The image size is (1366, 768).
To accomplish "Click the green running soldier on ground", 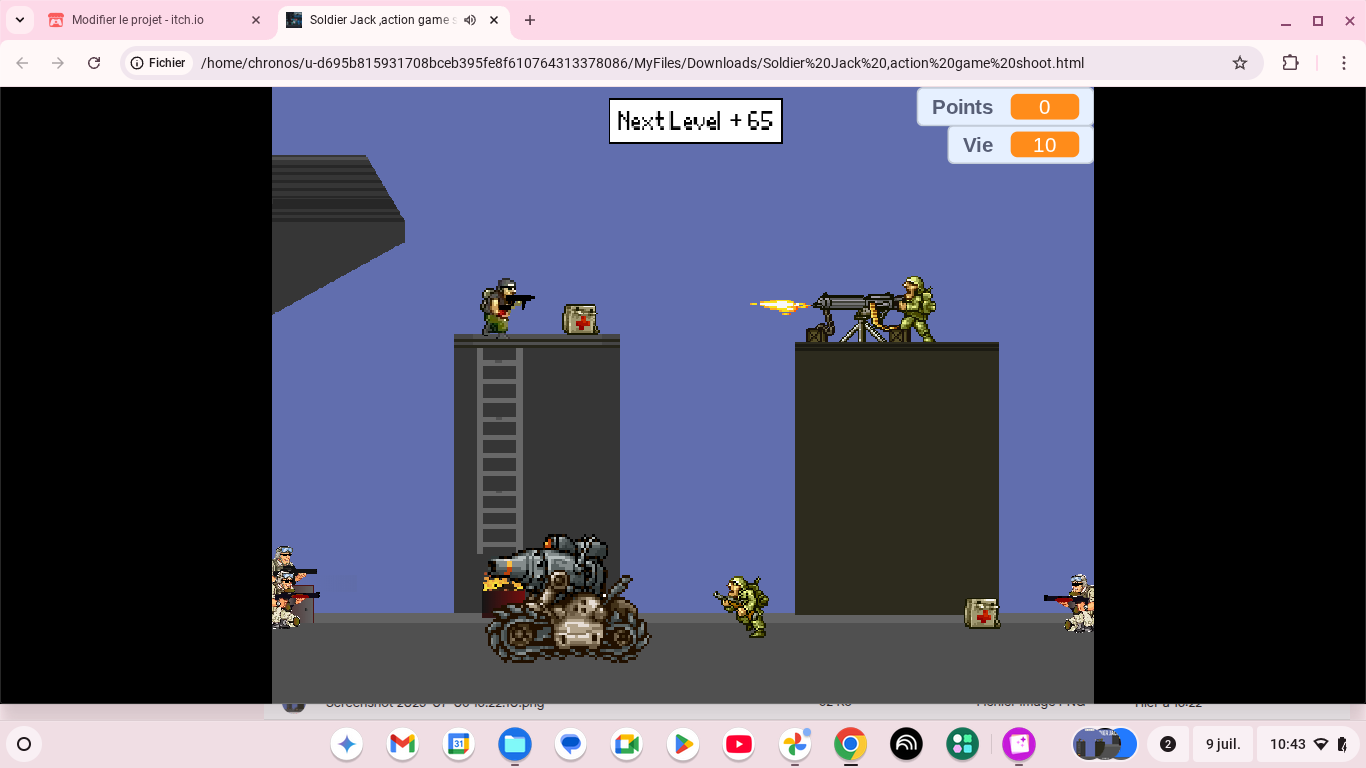I will tap(743, 606).
